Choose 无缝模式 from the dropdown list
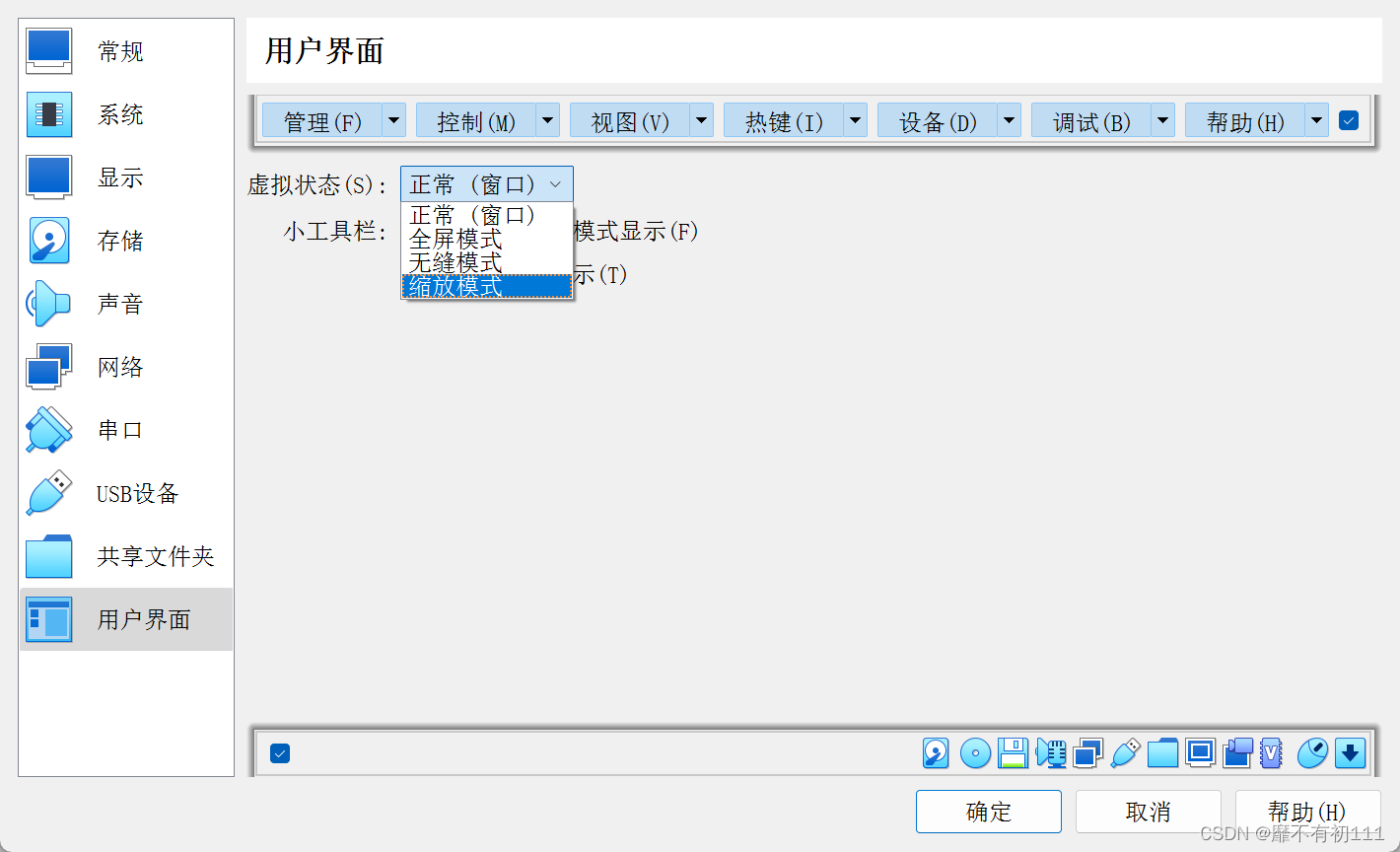The height and width of the screenshot is (852, 1400). tap(487, 262)
